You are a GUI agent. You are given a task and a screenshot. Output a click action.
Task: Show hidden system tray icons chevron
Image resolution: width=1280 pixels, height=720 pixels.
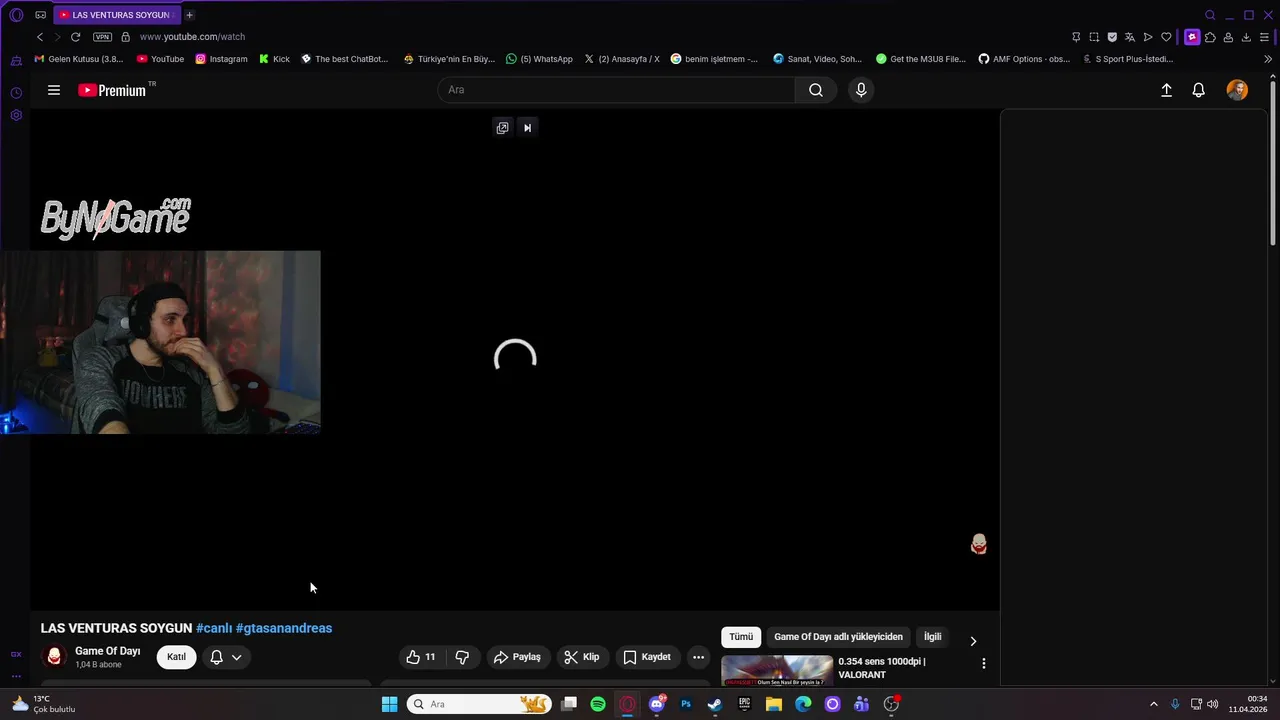point(1153,704)
